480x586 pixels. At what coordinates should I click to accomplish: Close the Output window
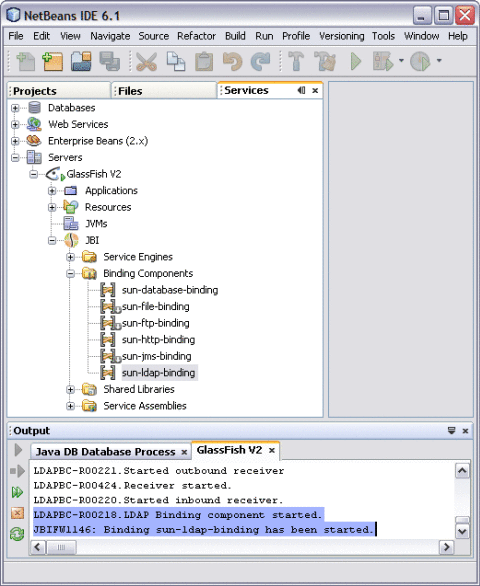point(465,431)
